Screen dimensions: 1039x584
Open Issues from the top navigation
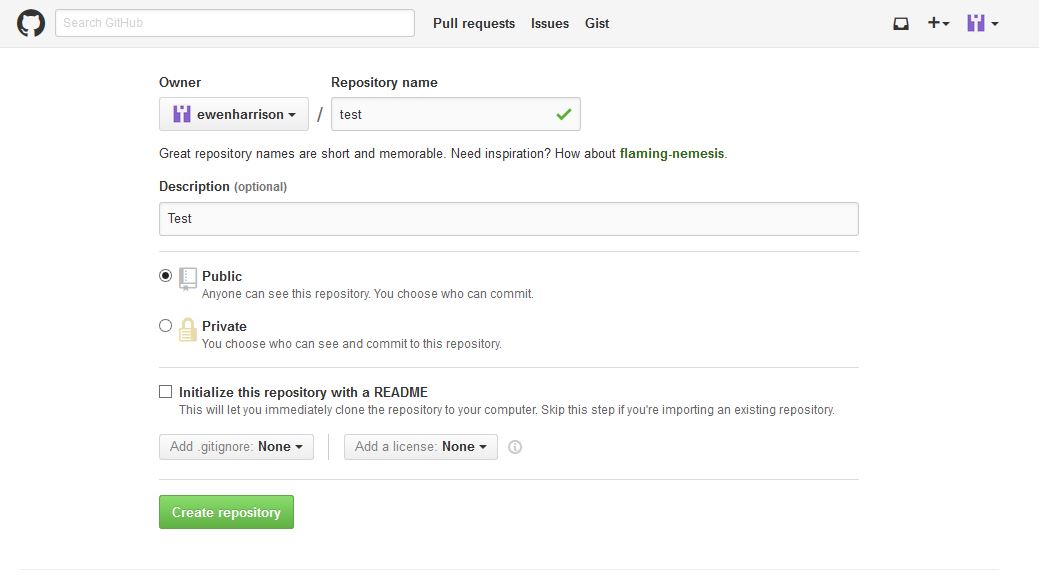click(550, 23)
